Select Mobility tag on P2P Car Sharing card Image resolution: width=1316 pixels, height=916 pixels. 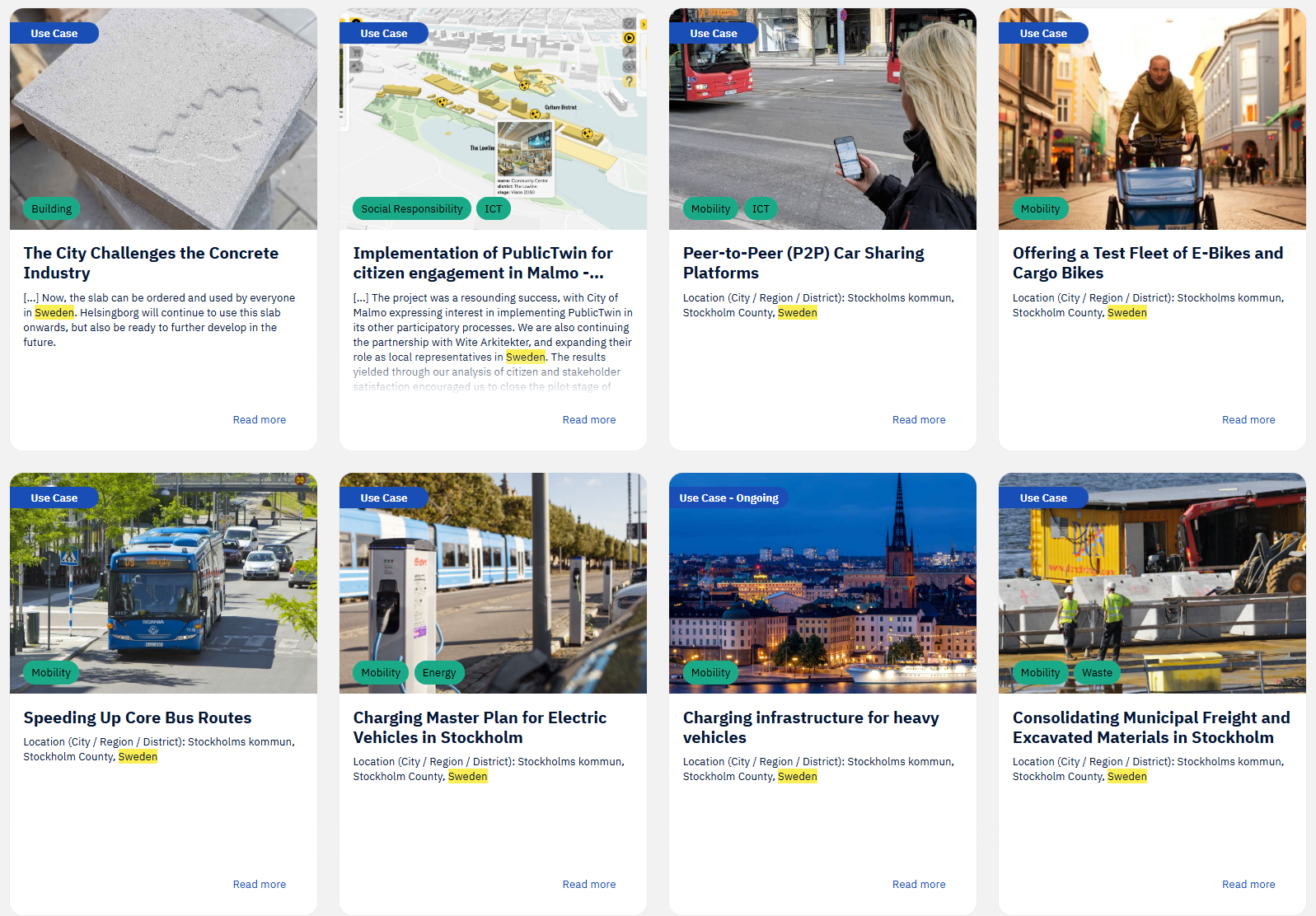(711, 208)
